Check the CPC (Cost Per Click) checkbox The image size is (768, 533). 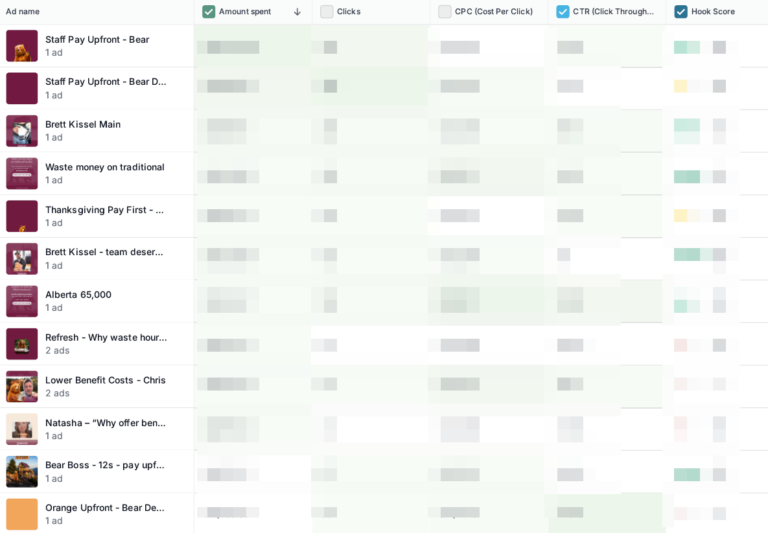point(445,12)
